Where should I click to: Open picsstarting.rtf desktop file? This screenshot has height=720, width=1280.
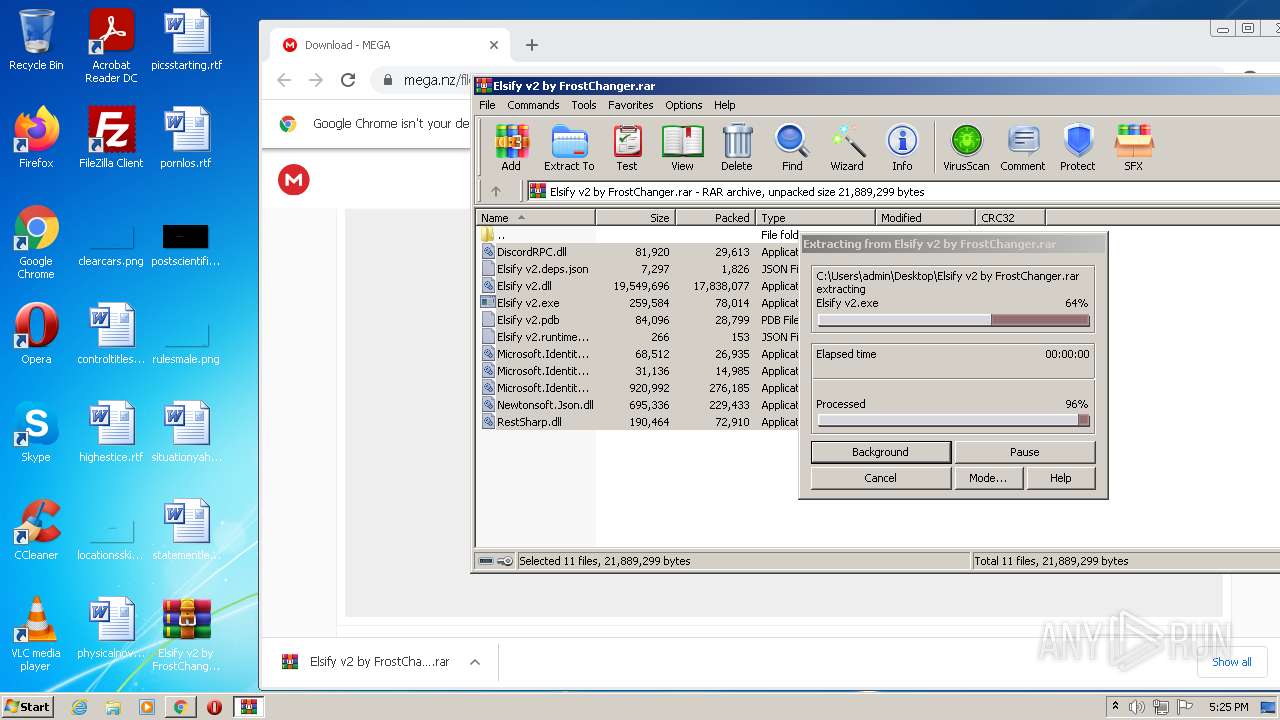187,41
